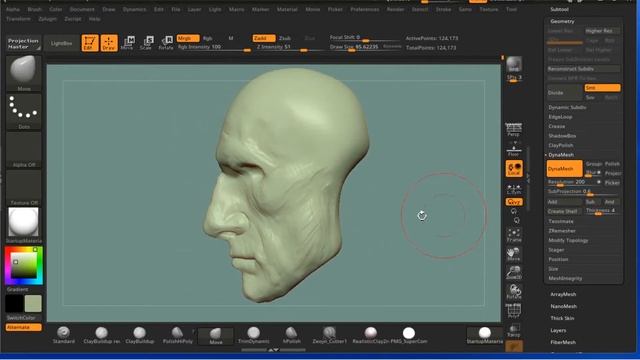
Task: Expand Modify Topology section
Action: [568, 240]
